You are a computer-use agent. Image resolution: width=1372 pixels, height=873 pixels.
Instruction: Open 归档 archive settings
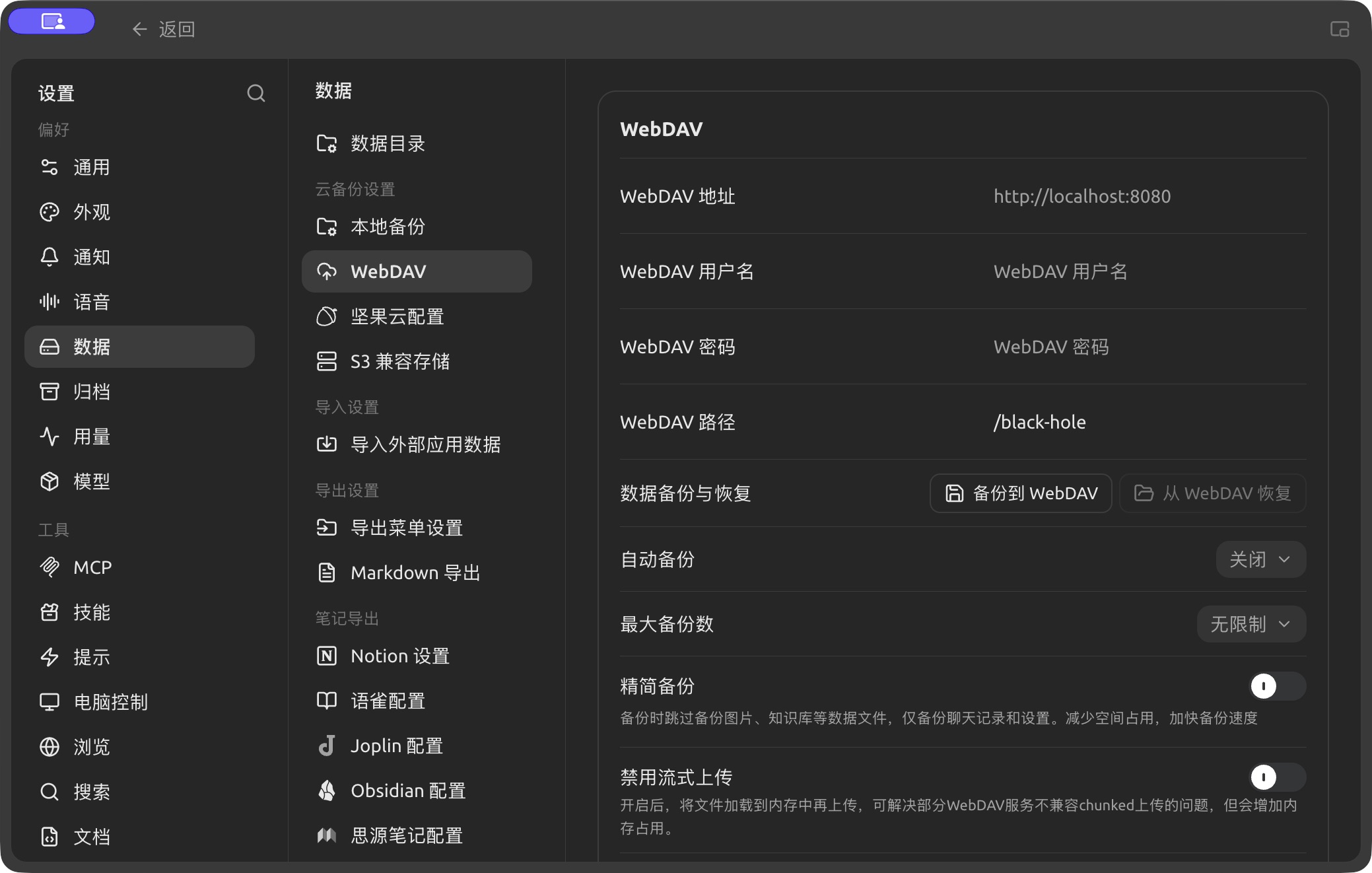point(139,392)
